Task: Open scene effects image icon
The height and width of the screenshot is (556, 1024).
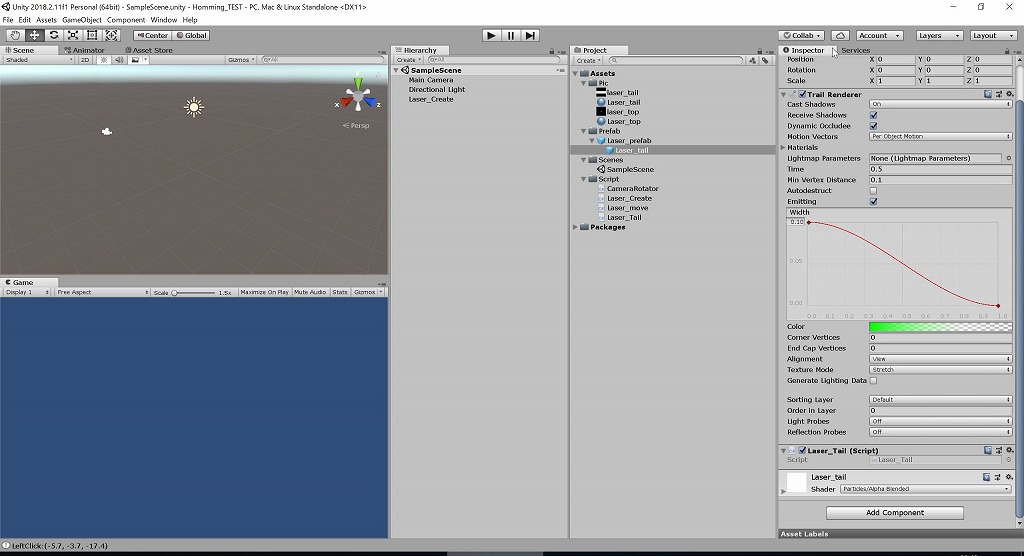Action: [135, 59]
